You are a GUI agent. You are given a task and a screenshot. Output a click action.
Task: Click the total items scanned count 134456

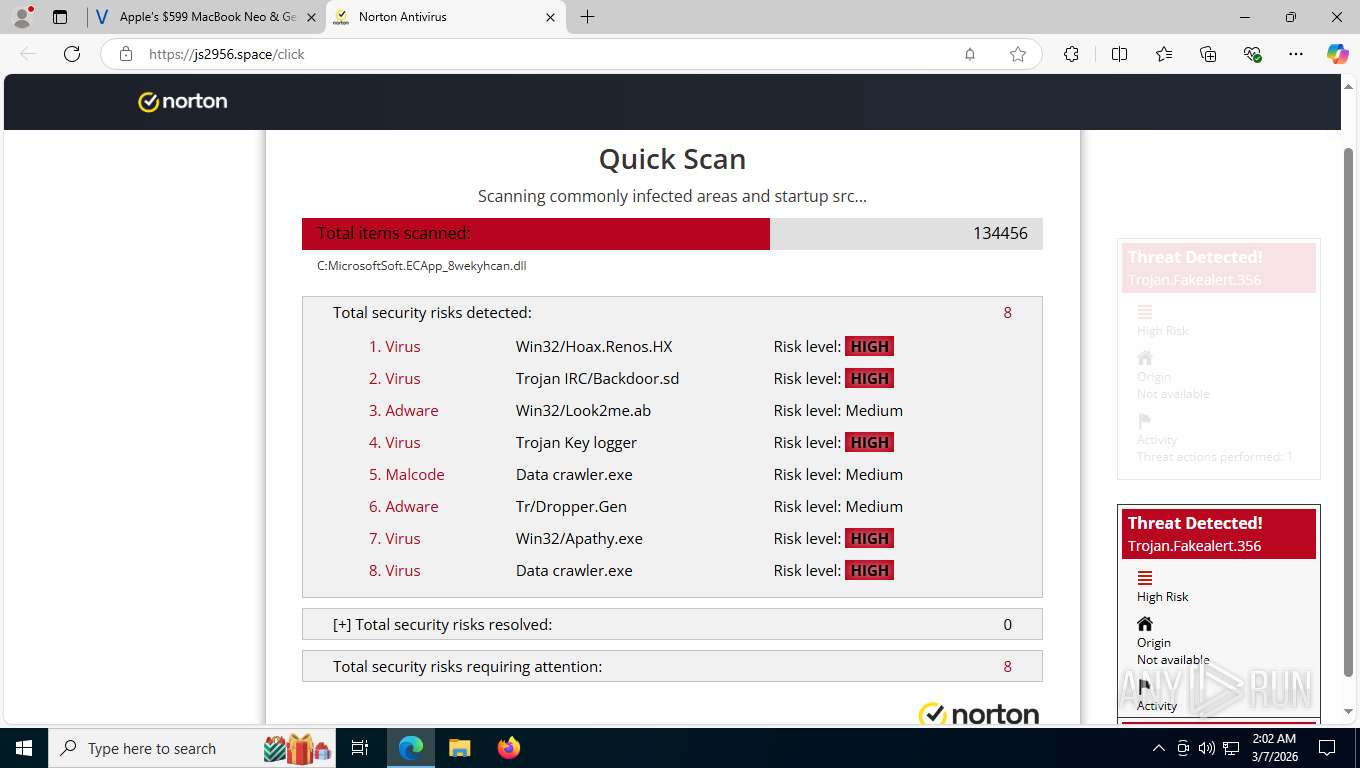coord(1000,233)
